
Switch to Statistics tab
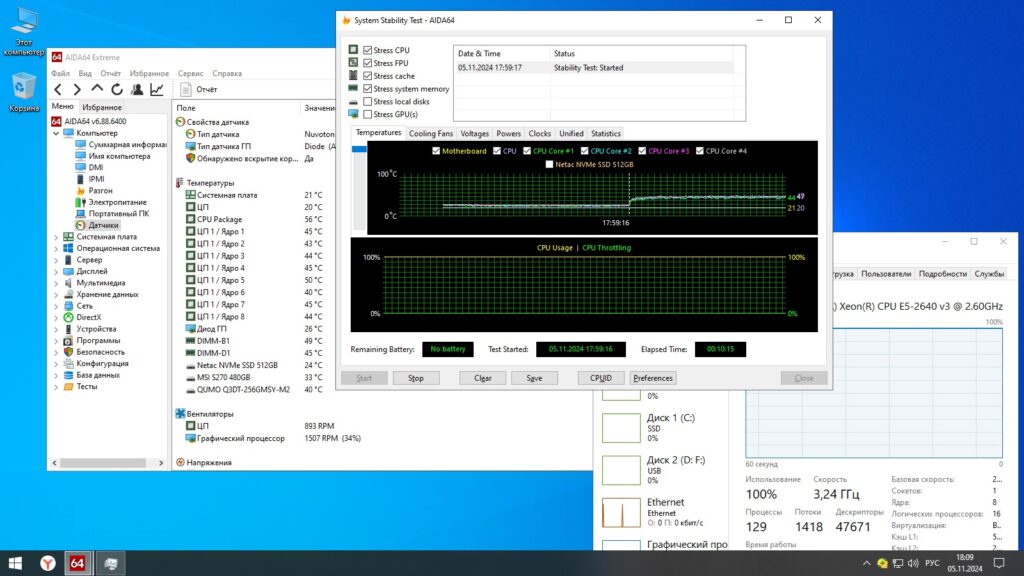606,133
